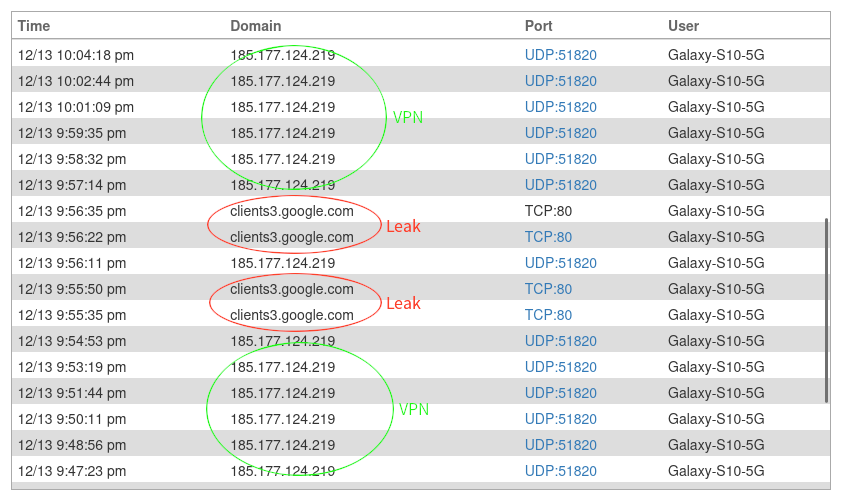Click TCP:80 link in 9:55:50 pm row

pos(548,289)
